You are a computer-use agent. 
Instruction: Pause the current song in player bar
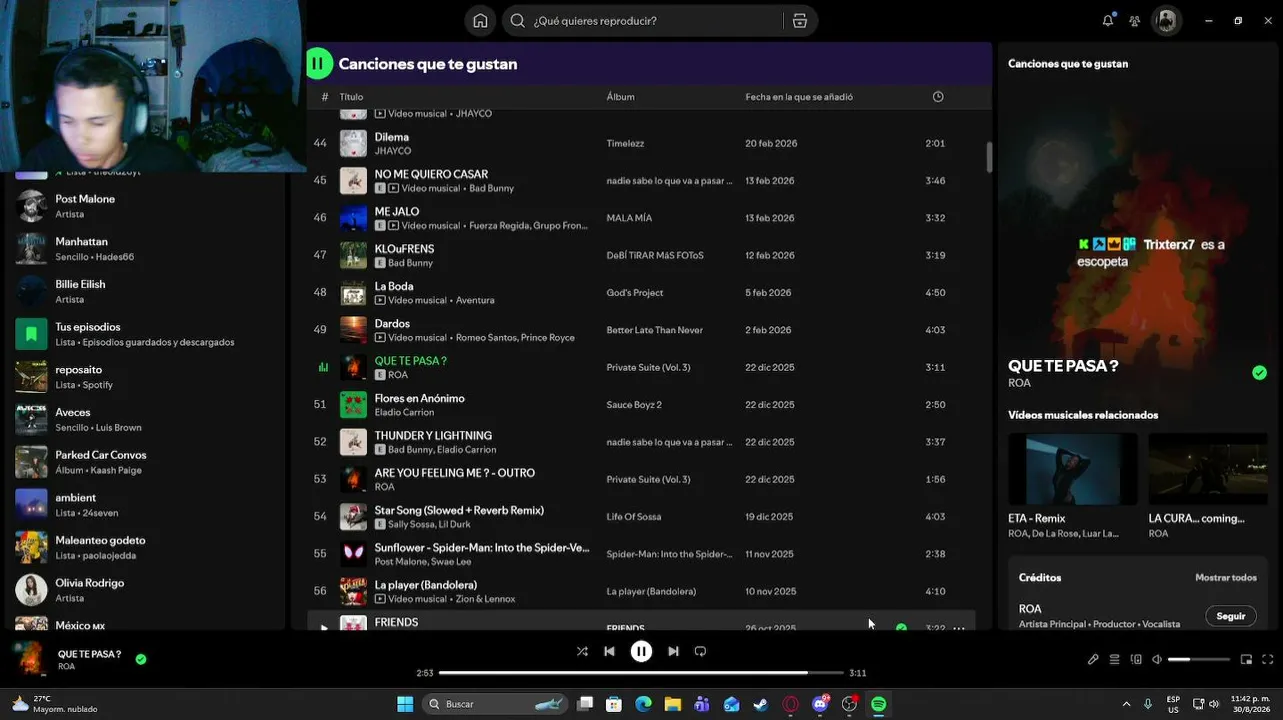(641, 651)
